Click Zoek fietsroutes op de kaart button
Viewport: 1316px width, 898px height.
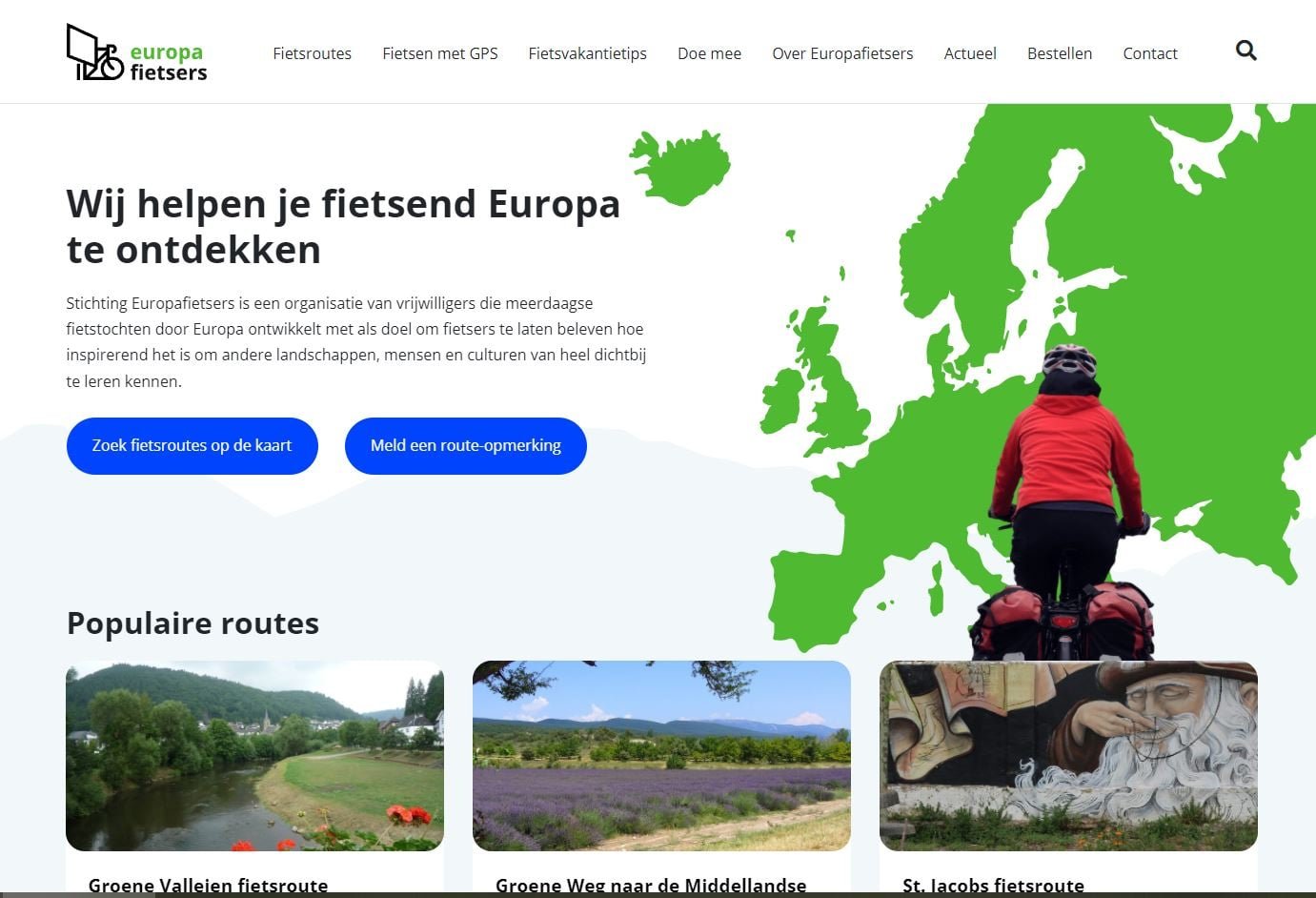click(192, 445)
